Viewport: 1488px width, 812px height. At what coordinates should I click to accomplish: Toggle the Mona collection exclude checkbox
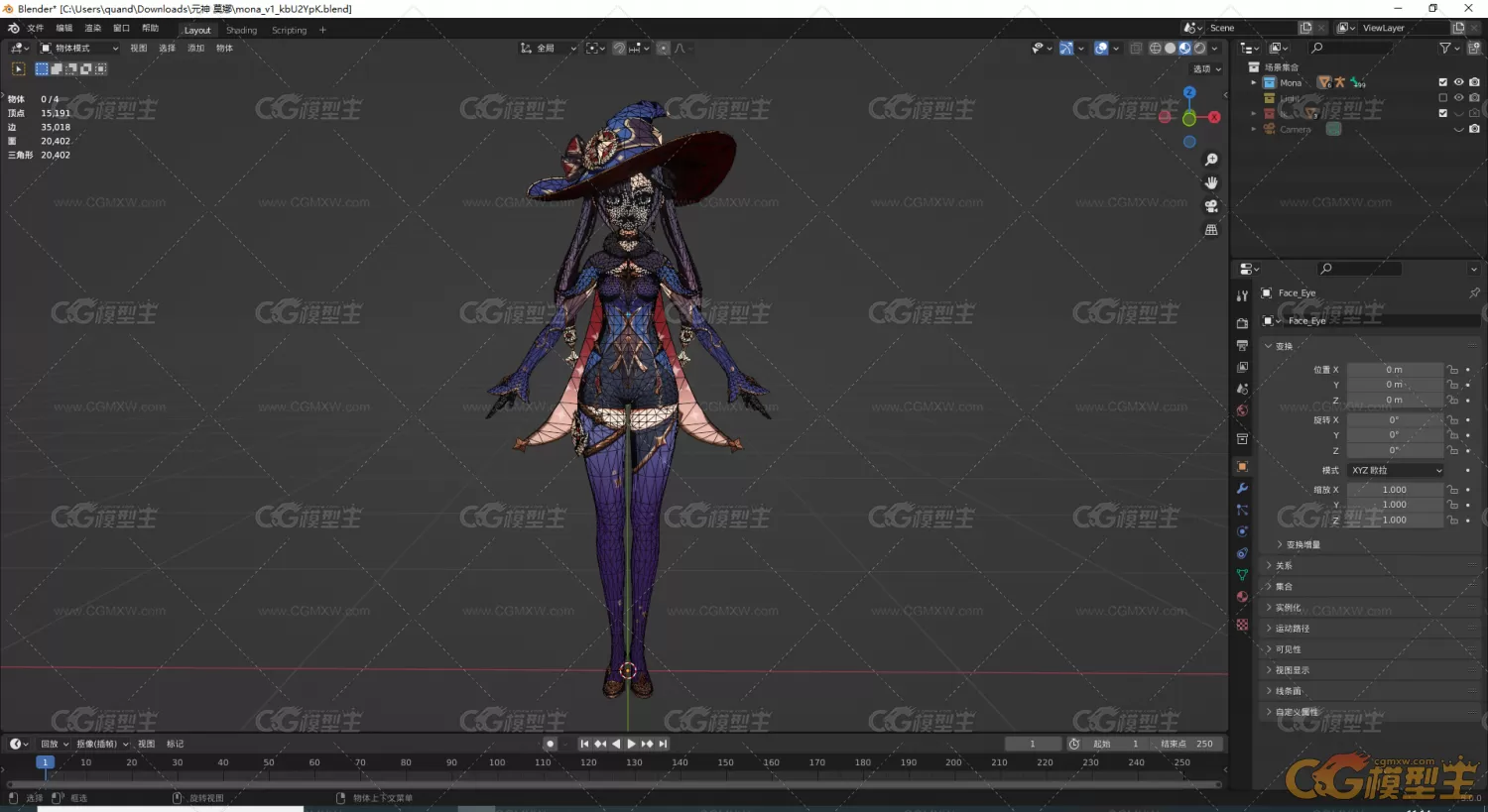point(1443,82)
